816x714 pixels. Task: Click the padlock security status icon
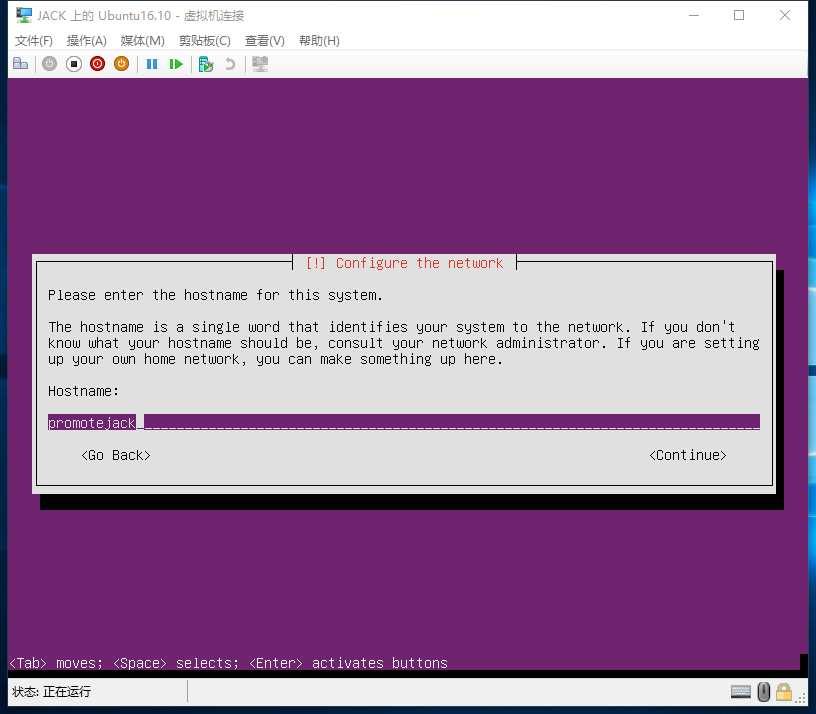pyautogui.click(x=784, y=692)
